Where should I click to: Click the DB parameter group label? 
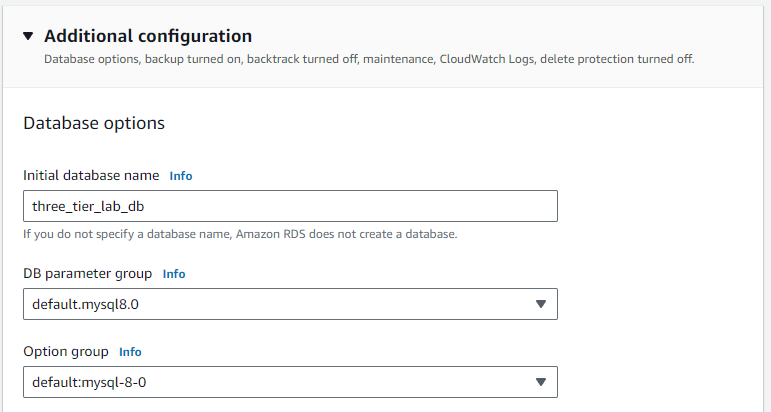88,273
